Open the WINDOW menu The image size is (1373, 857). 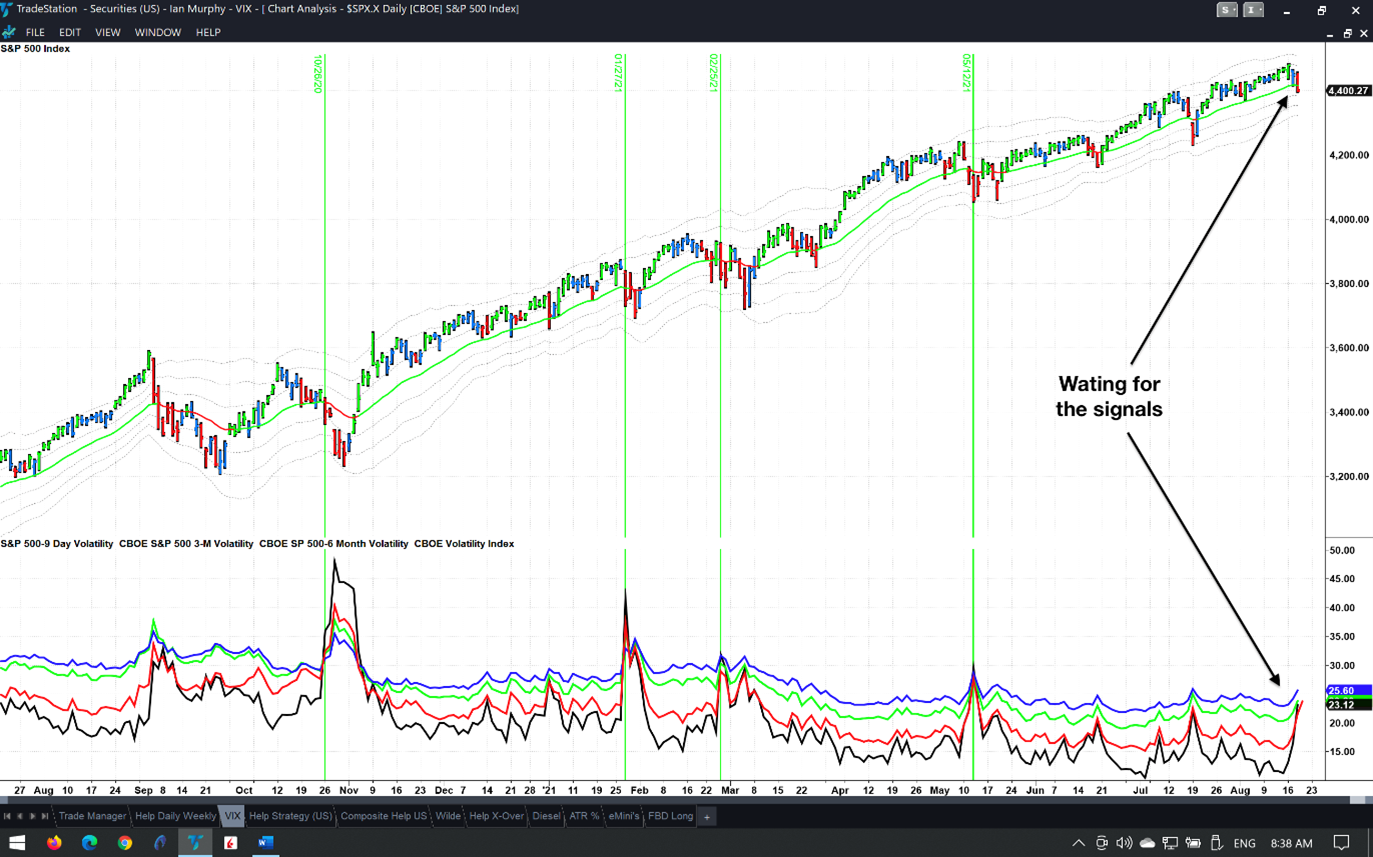pos(158,32)
